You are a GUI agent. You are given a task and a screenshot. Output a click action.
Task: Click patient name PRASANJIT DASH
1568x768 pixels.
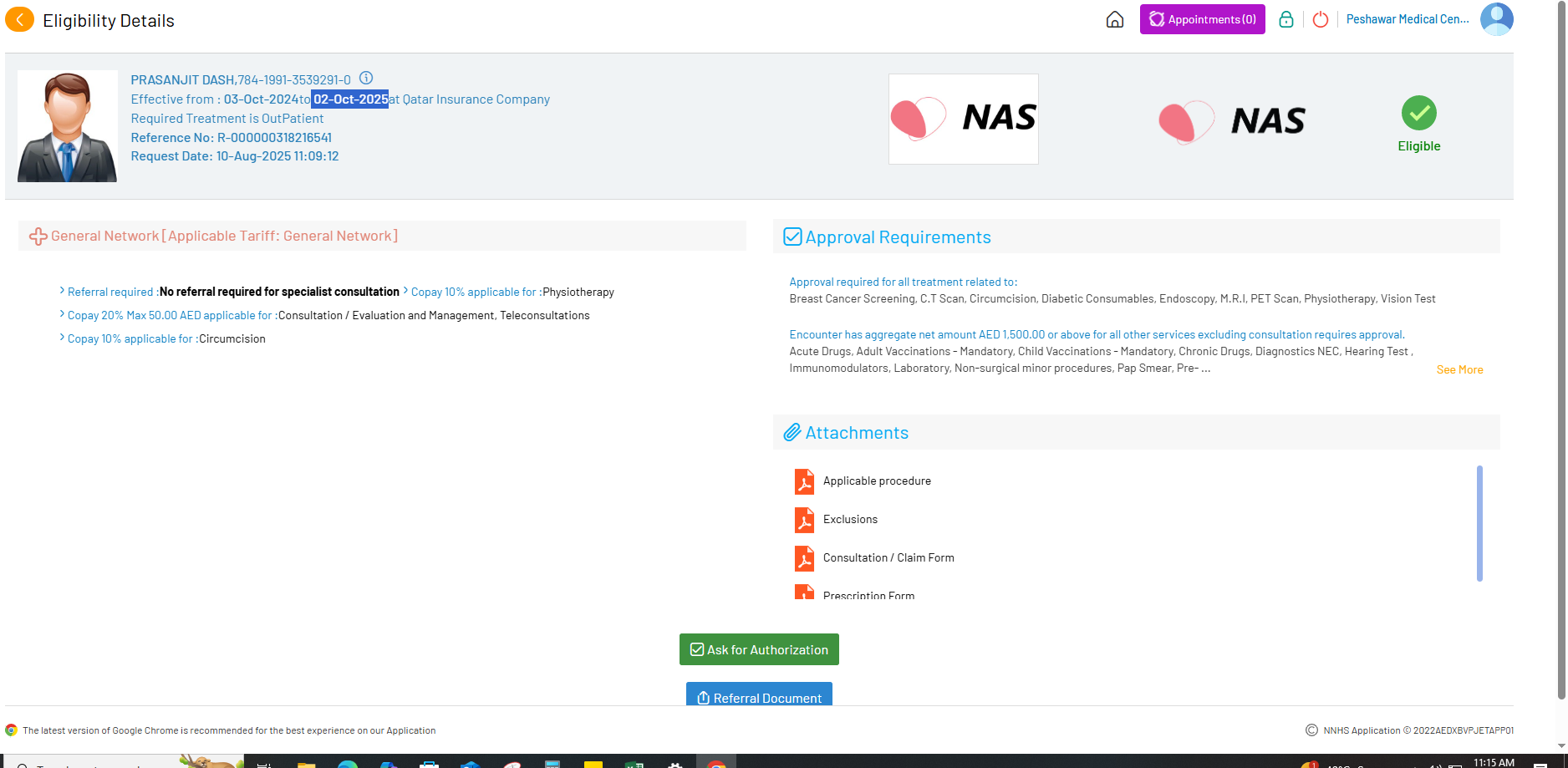pos(182,80)
